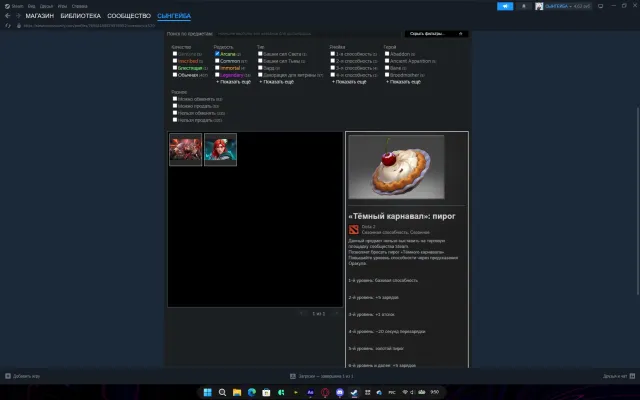
Task: Open Discord from taskbar
Action: click(x=340, y=392)
